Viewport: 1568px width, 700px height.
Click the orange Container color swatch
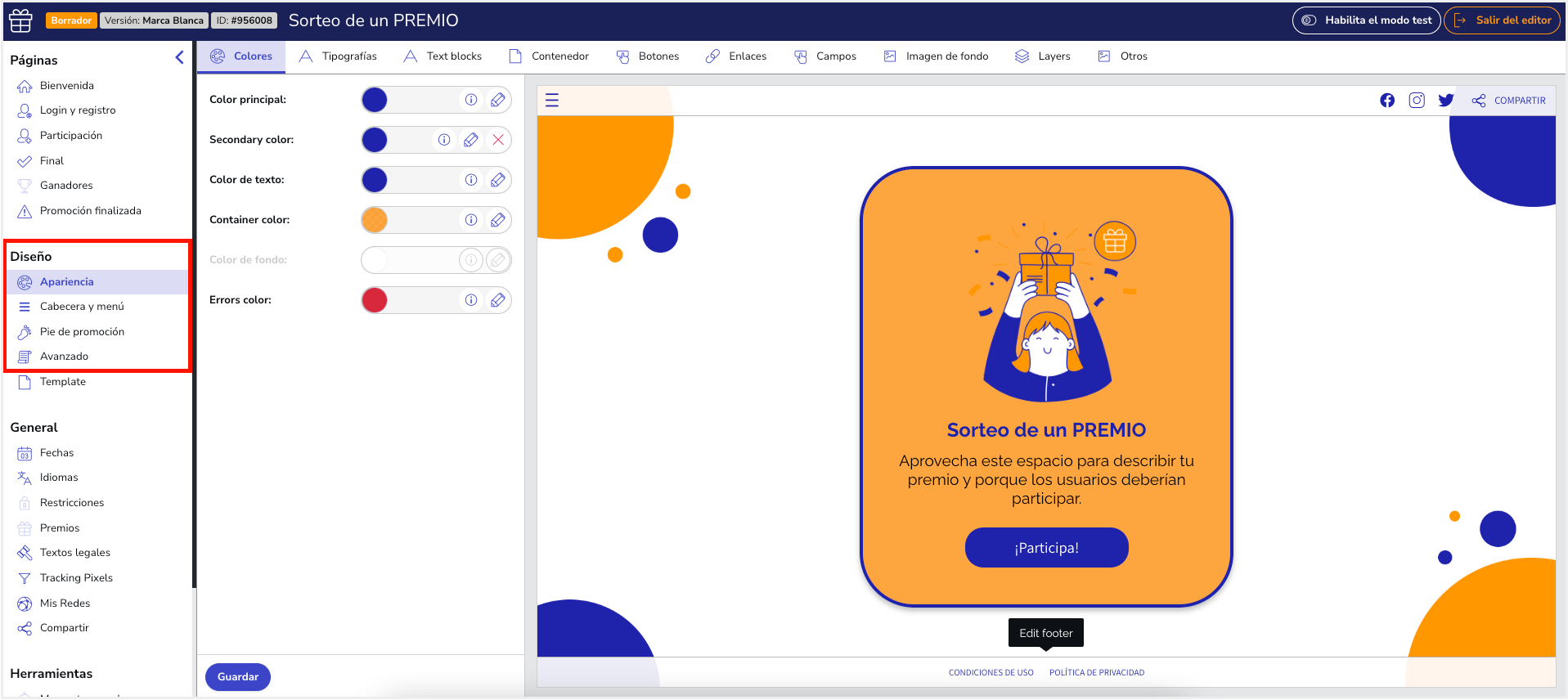coord(375,220)
